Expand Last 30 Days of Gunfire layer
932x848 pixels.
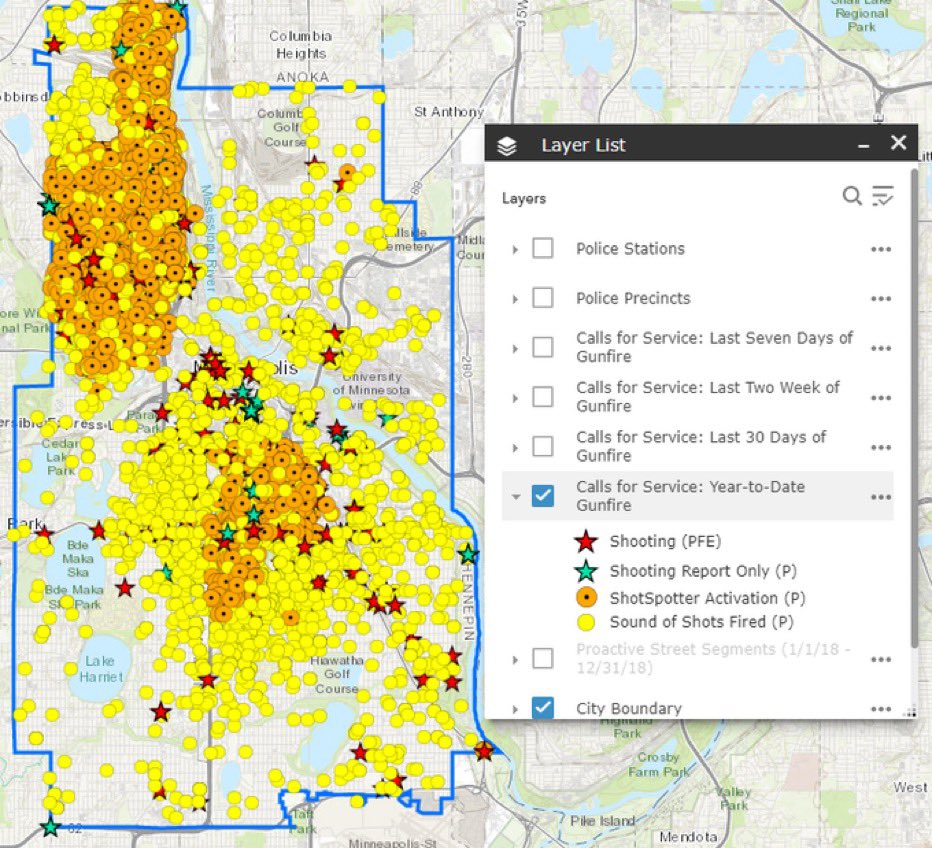click(515, 447)
